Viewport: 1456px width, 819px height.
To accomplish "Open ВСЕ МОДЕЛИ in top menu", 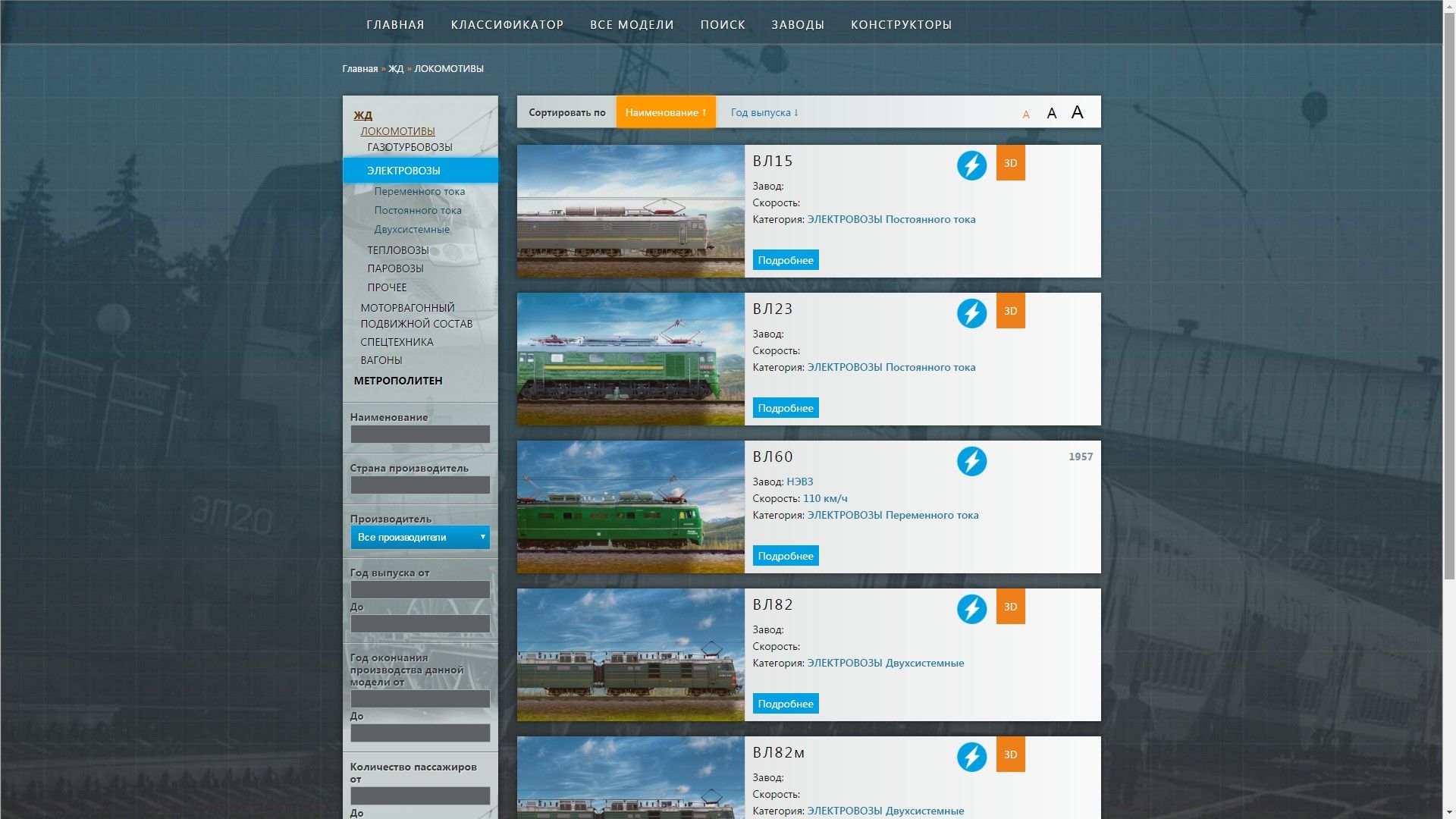I will (x=632, y=24).
